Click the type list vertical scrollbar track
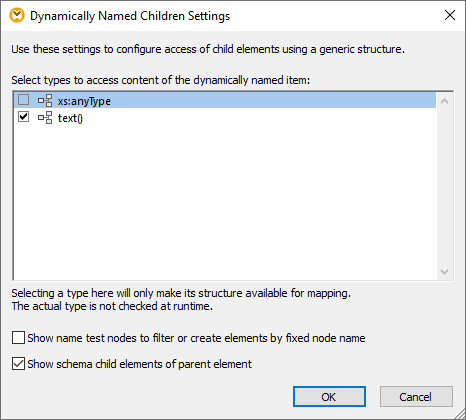 click(x=444, y=186)
